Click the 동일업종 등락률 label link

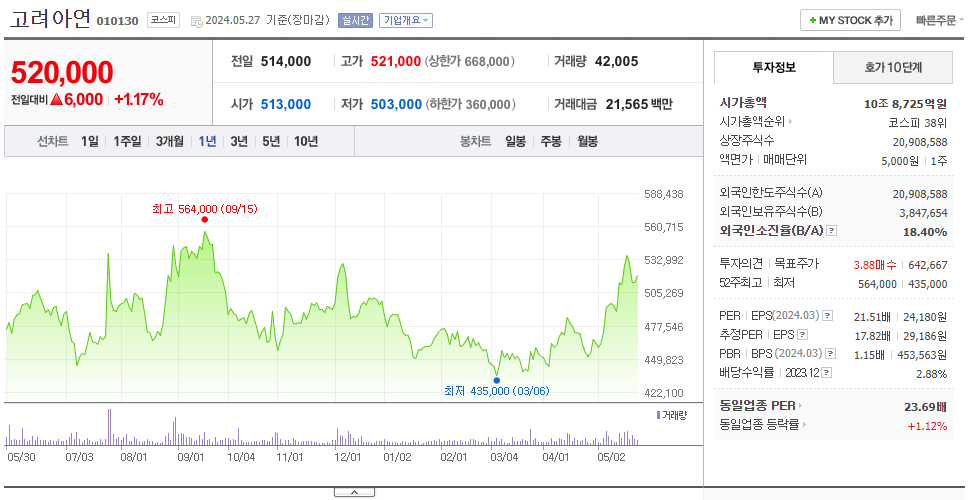click(759, 425)
